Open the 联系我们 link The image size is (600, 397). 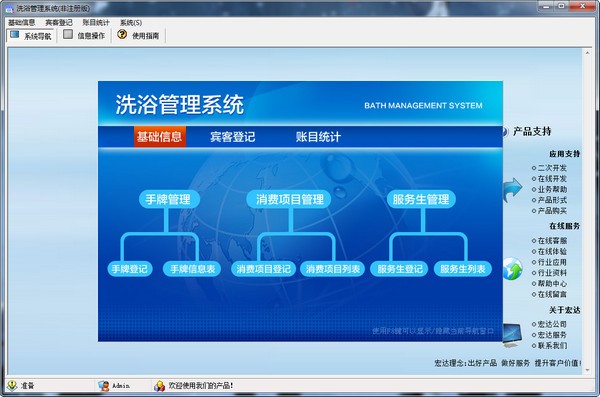[x=552, y=345]
